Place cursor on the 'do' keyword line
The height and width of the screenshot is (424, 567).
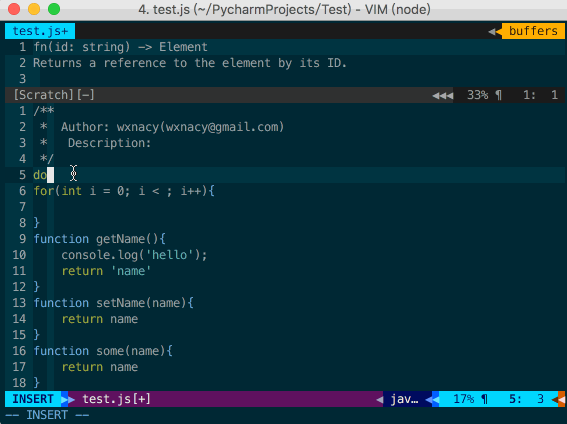click(40, 175)
